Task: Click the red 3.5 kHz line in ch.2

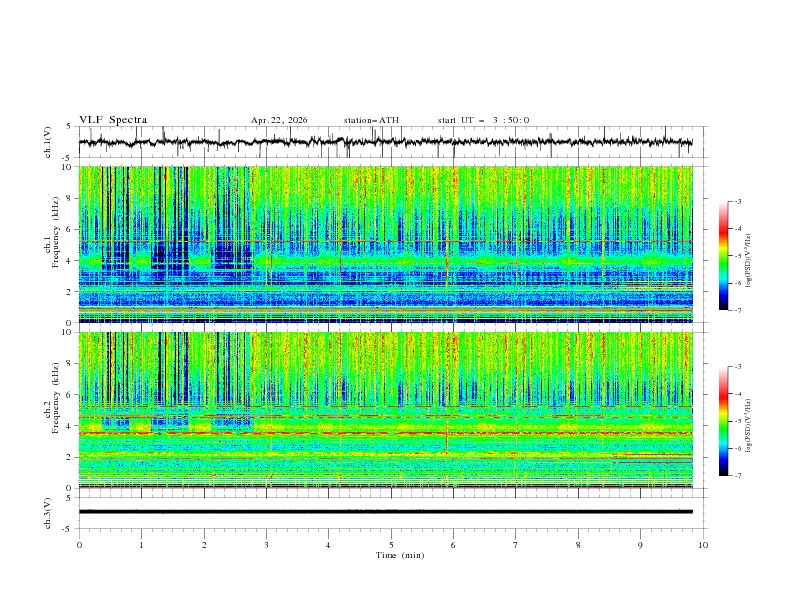Action: (x=386, y=433)
